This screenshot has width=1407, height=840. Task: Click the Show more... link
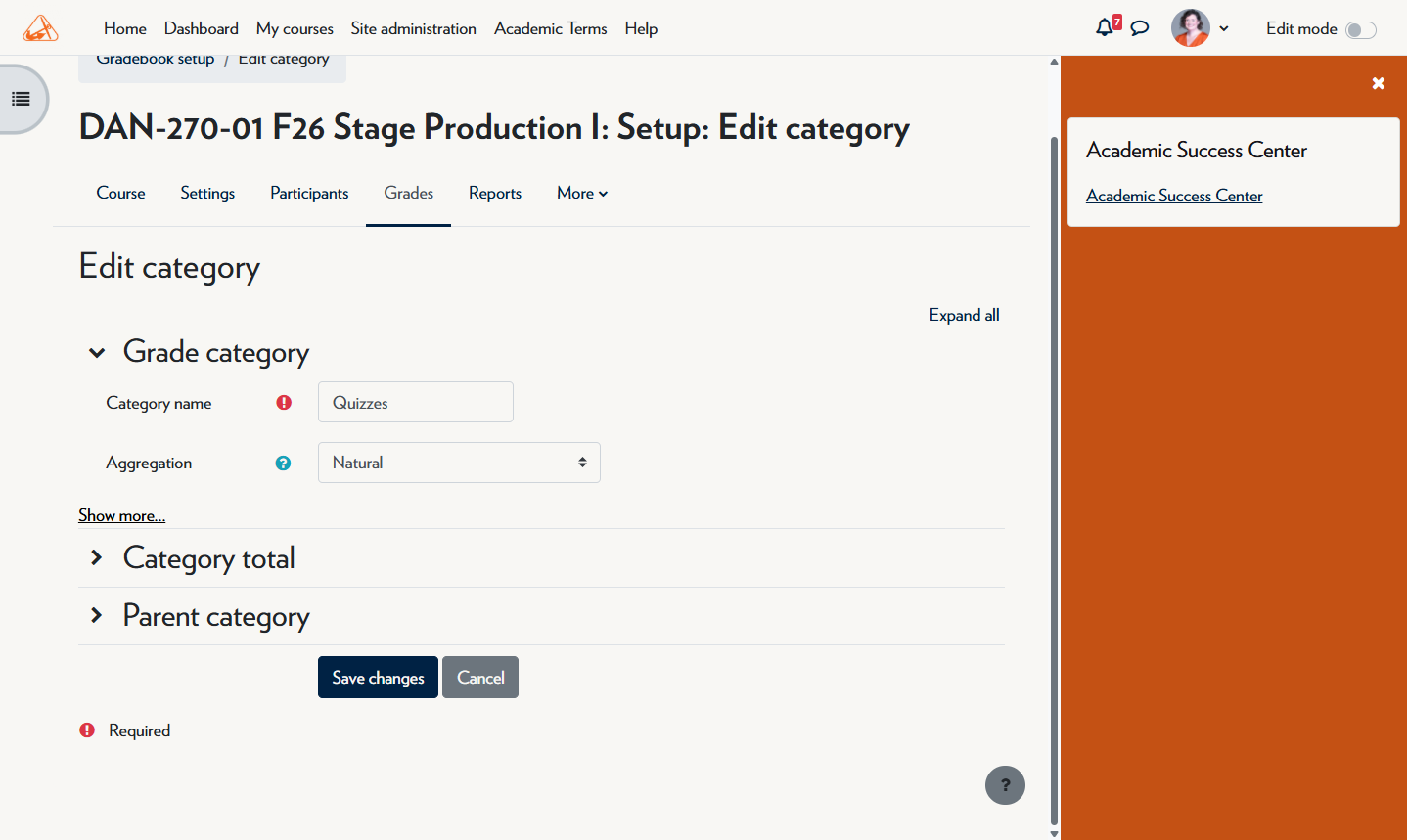(122, 515)
